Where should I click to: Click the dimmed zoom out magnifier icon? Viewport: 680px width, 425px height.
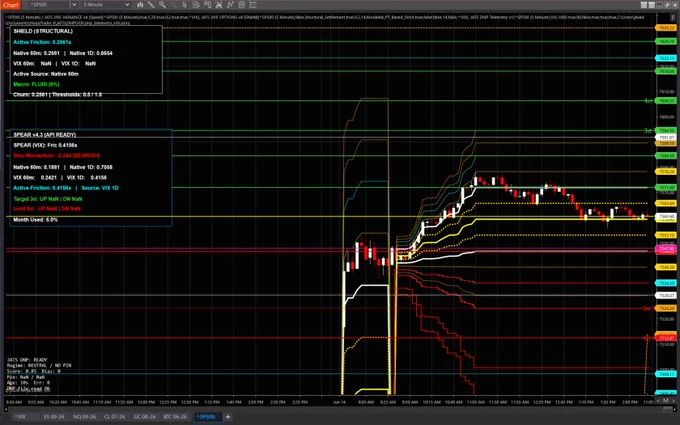coord(173,5)
